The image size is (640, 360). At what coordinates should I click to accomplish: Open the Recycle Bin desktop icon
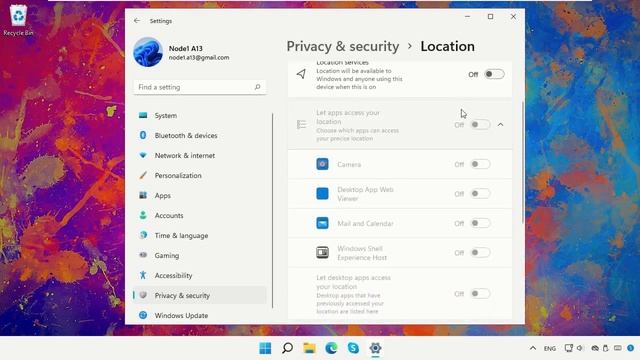[18, 20]
